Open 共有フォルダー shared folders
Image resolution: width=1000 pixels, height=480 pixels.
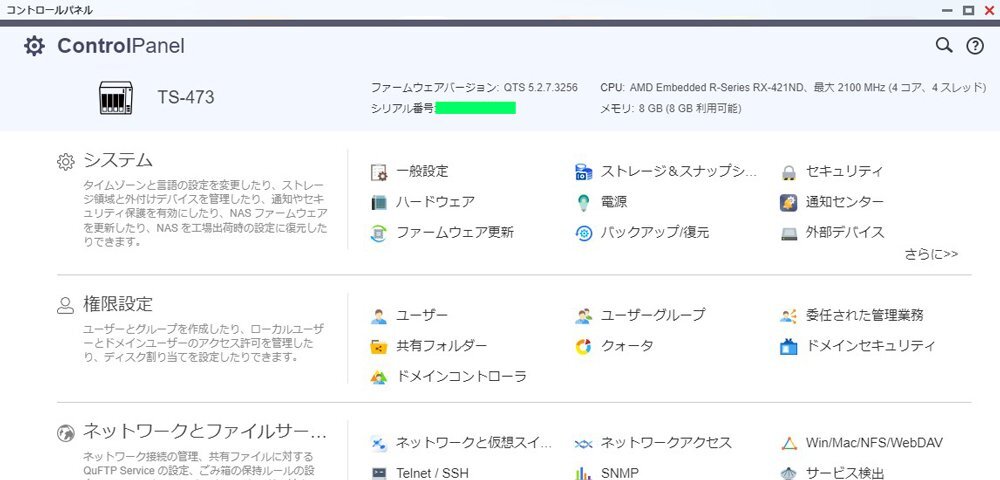(x=441, y=346)
